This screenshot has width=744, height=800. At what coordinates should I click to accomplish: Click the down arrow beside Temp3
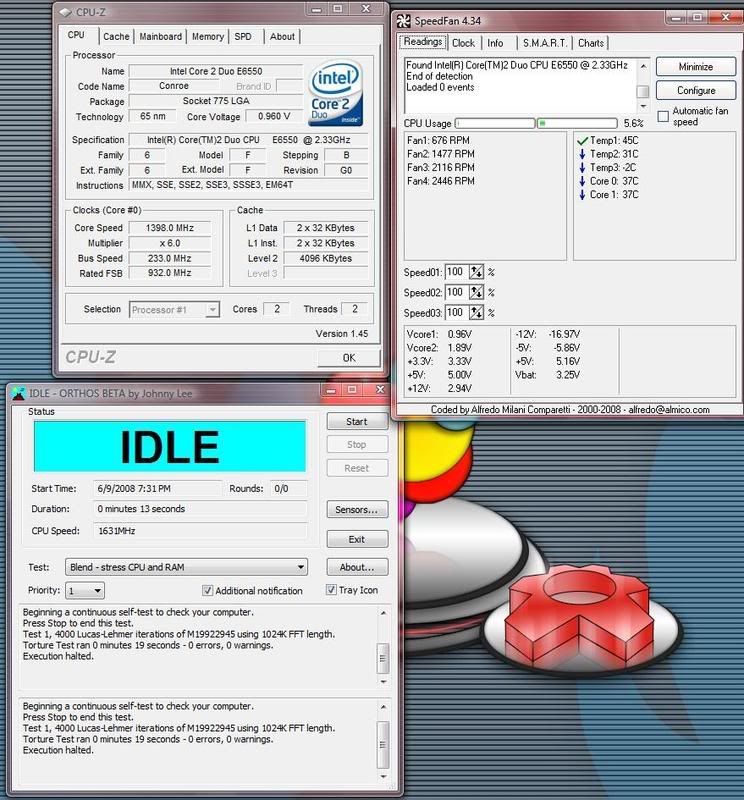click(x=582, y=167)
